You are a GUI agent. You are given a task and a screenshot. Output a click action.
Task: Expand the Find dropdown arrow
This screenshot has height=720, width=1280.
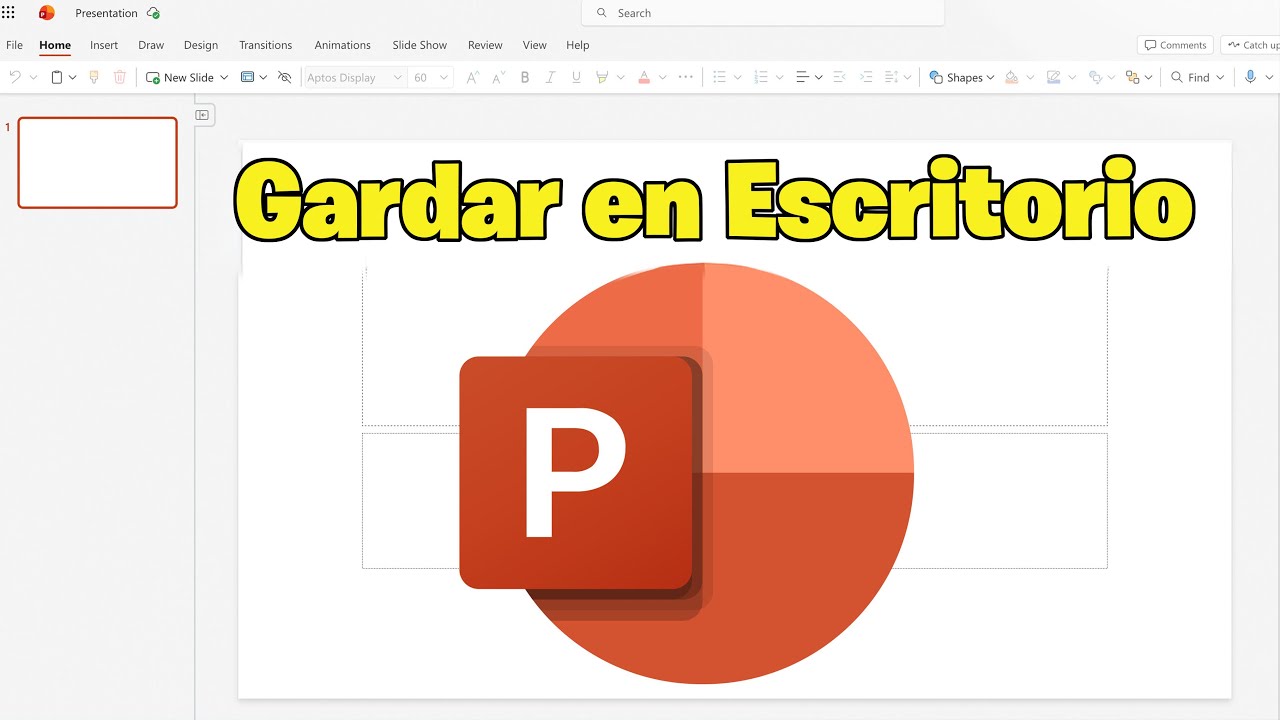[1220, 77]
